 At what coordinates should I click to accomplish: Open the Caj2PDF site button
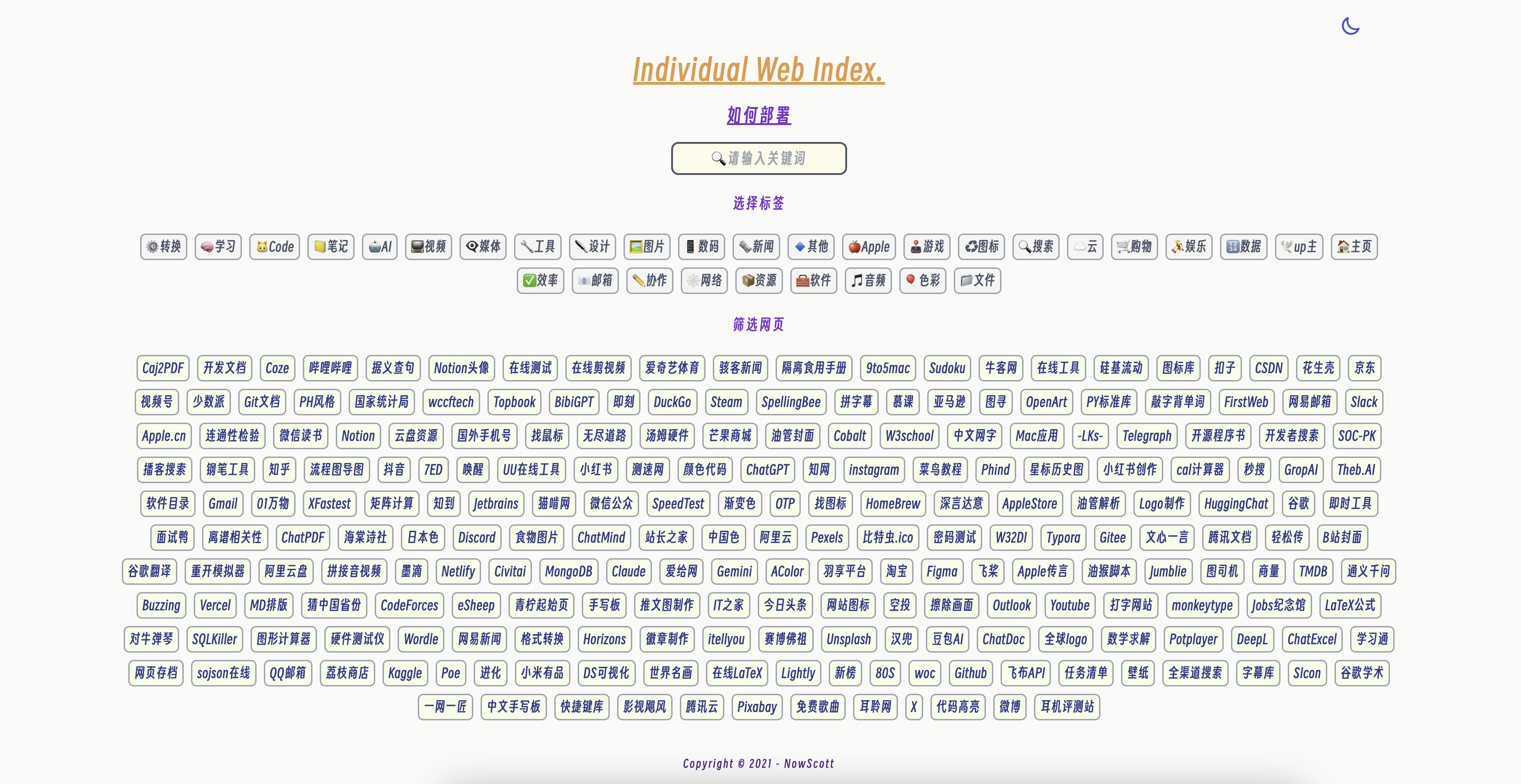coord(163,368)
